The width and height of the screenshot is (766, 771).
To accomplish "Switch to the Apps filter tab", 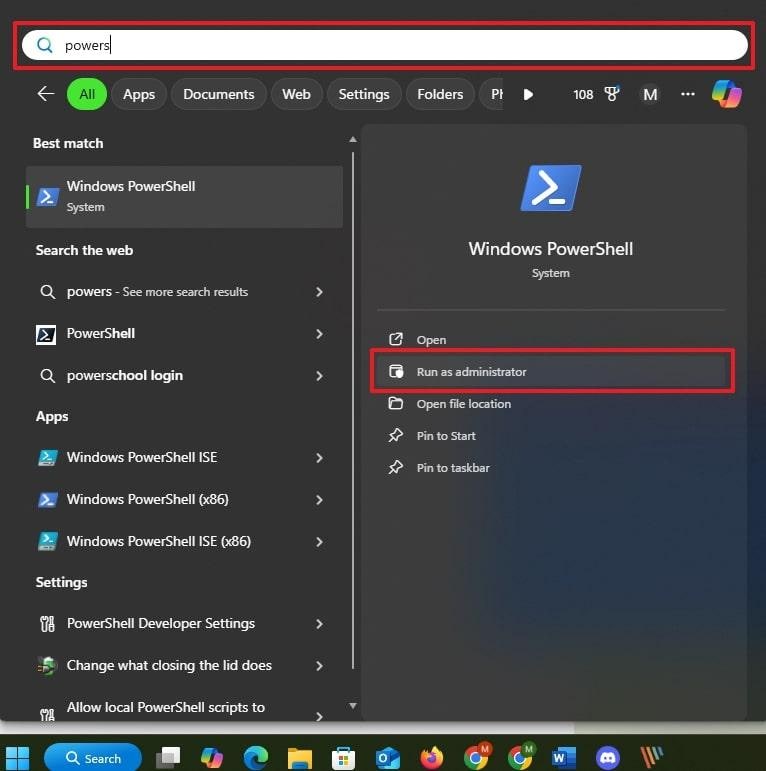I will tap(139, 94).
